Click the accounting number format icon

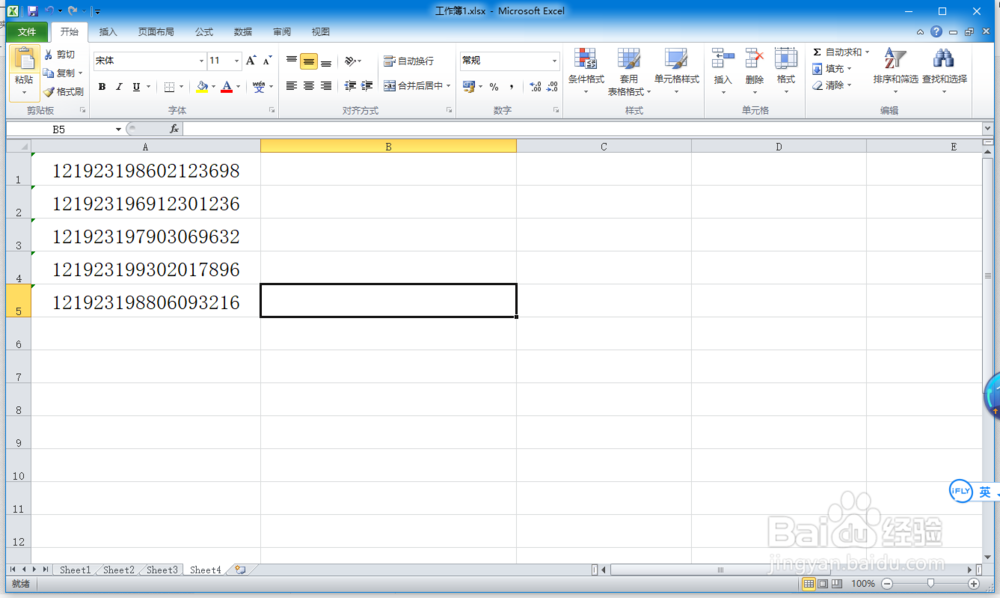click(469, 86)
